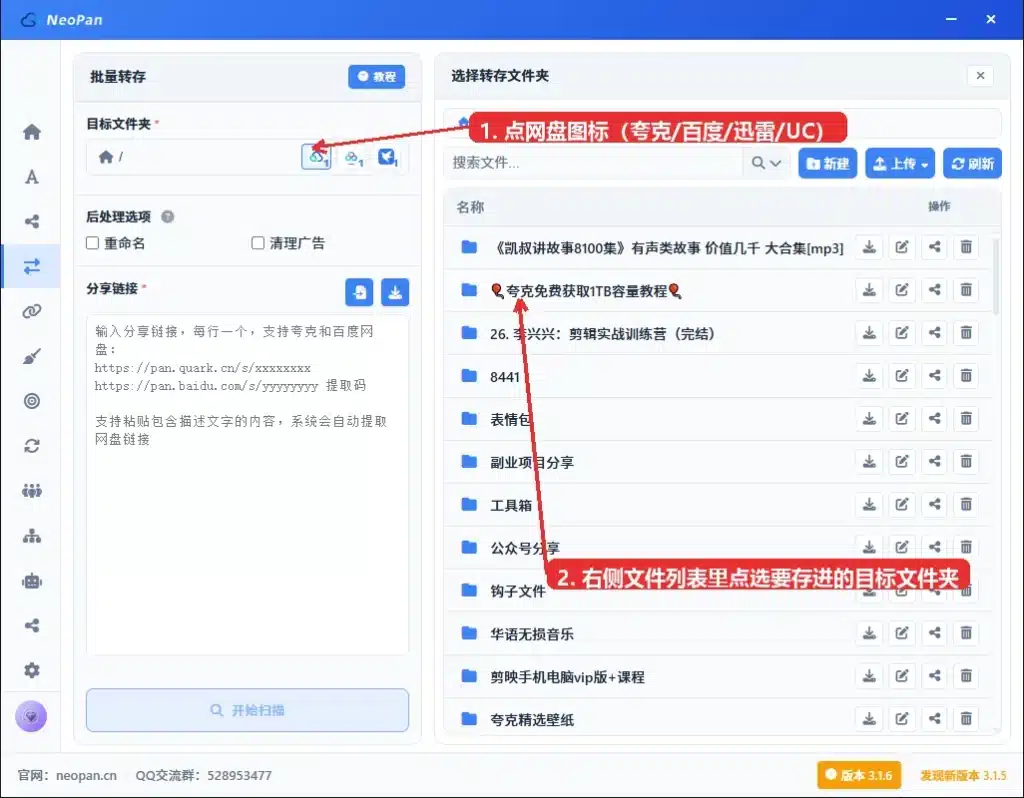Download the 夸克精选壁纸 folder

(x=869, y=719)
